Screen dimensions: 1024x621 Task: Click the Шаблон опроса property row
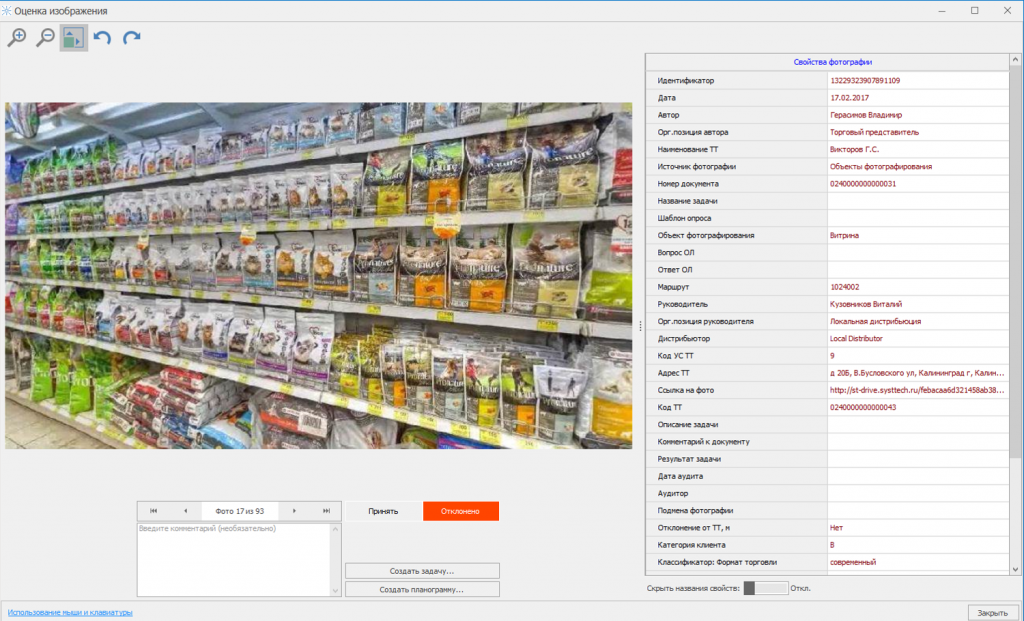point(827,218)
